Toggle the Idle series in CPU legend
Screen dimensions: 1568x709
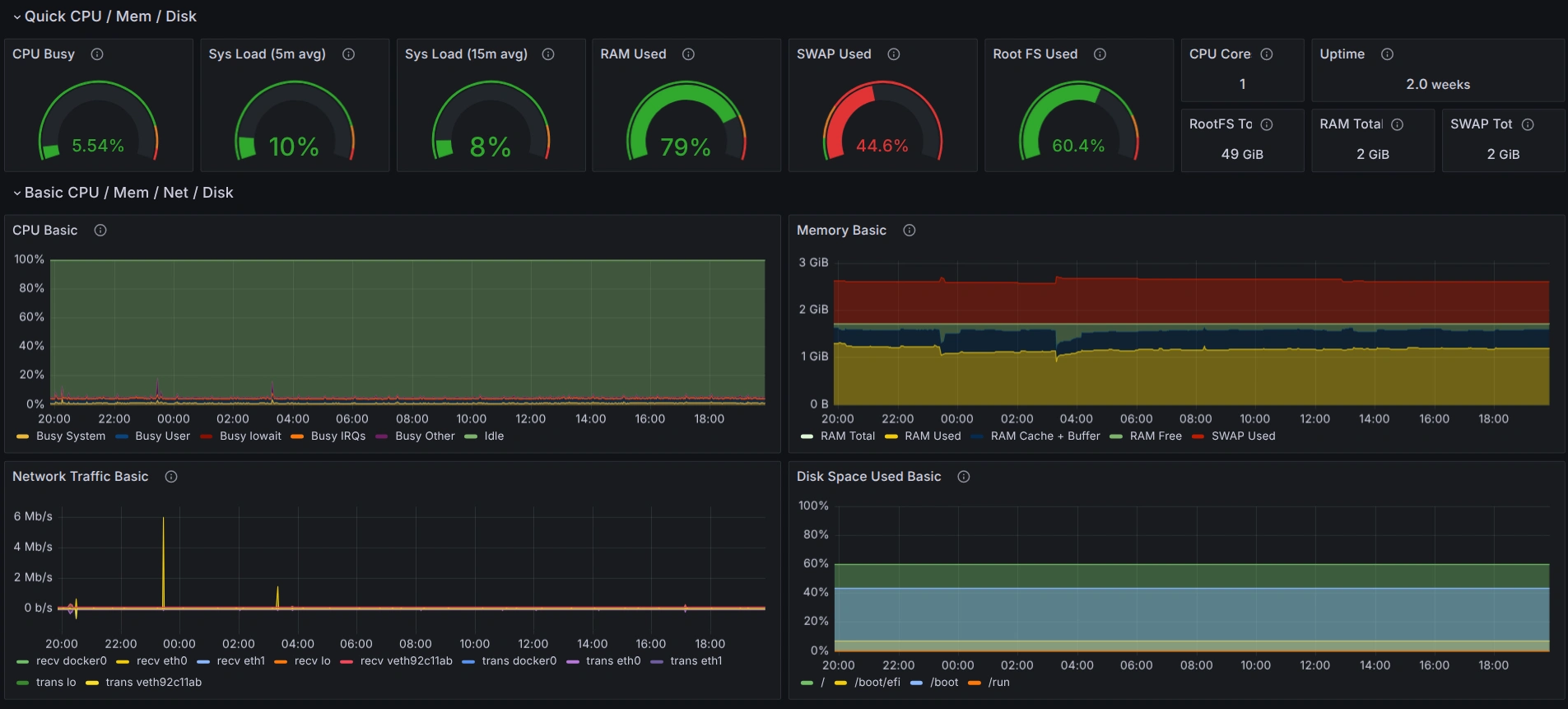[494, 436]
